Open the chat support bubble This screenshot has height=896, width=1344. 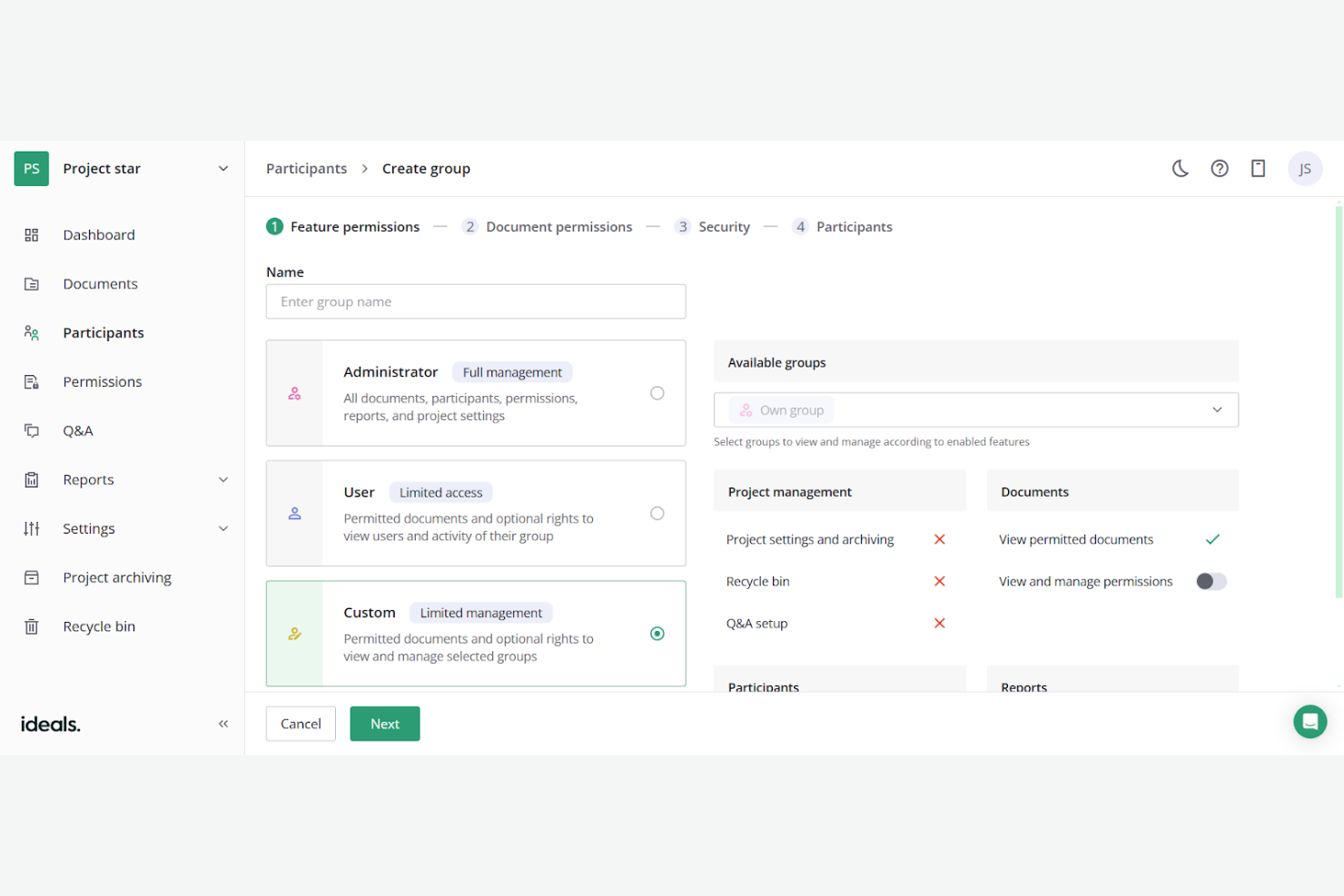[1309, 721]
